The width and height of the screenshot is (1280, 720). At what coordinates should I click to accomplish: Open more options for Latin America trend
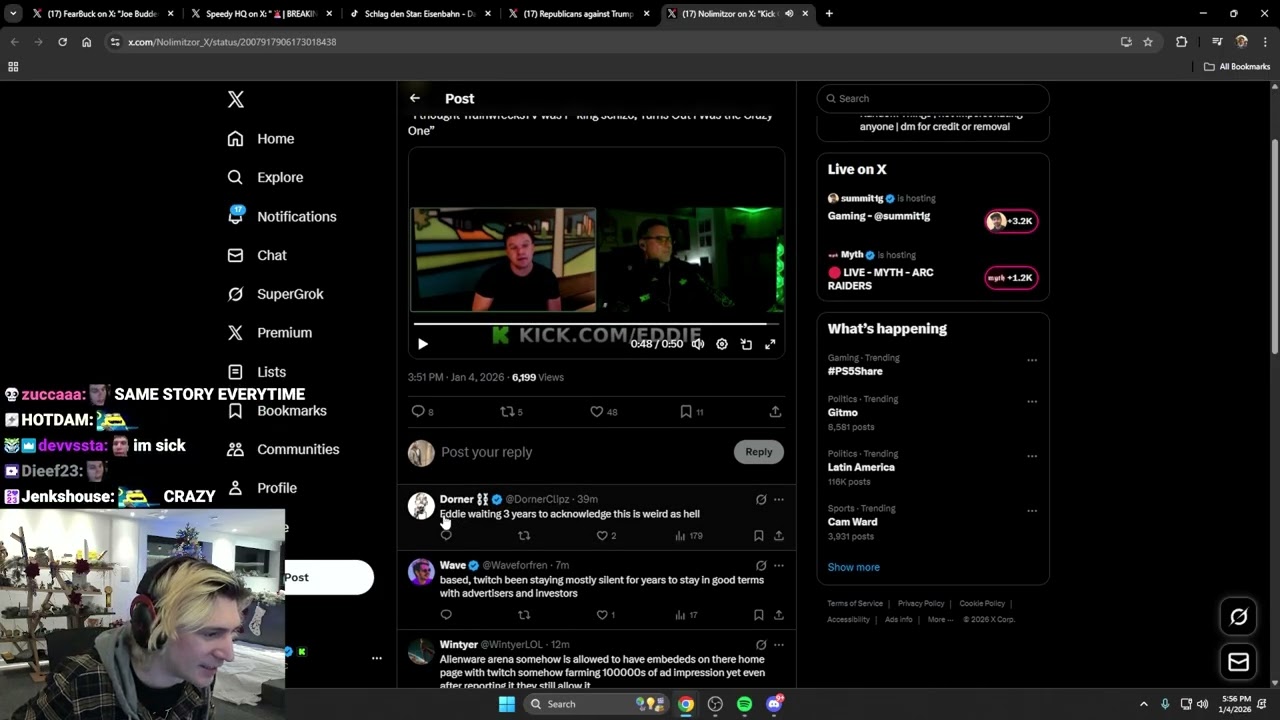point(1032,456)
